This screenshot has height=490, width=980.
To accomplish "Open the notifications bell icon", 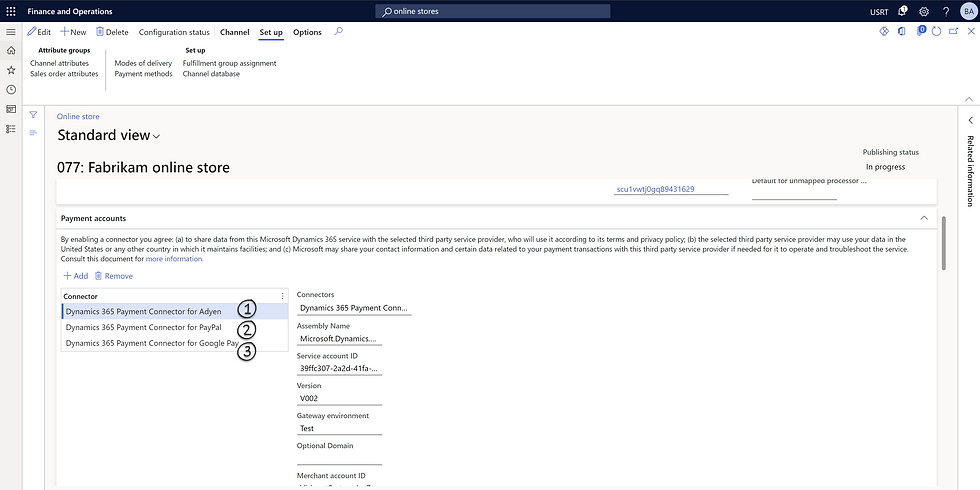I will (x=902, y=11).
